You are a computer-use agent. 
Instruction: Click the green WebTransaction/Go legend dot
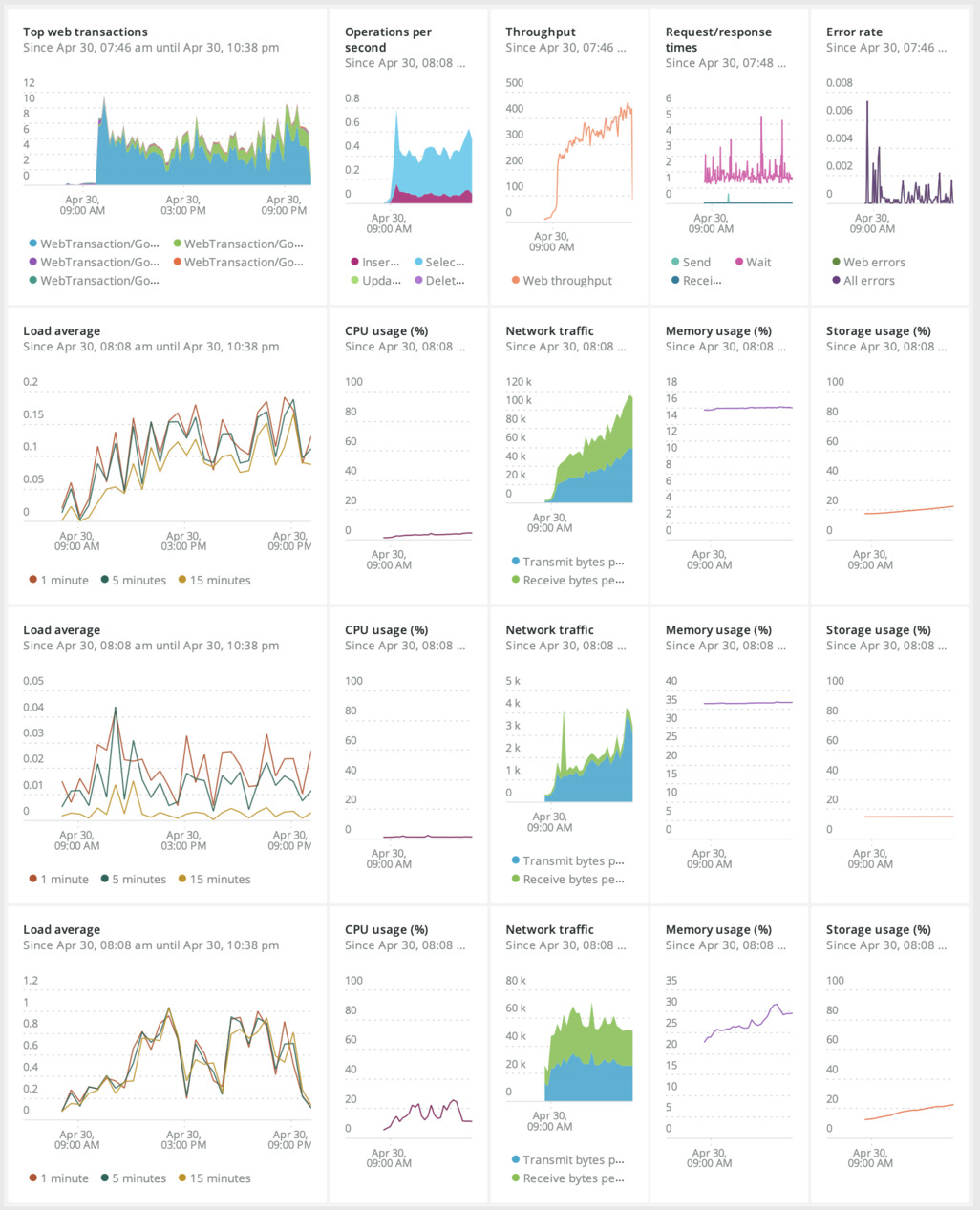[x=178, y=244]
